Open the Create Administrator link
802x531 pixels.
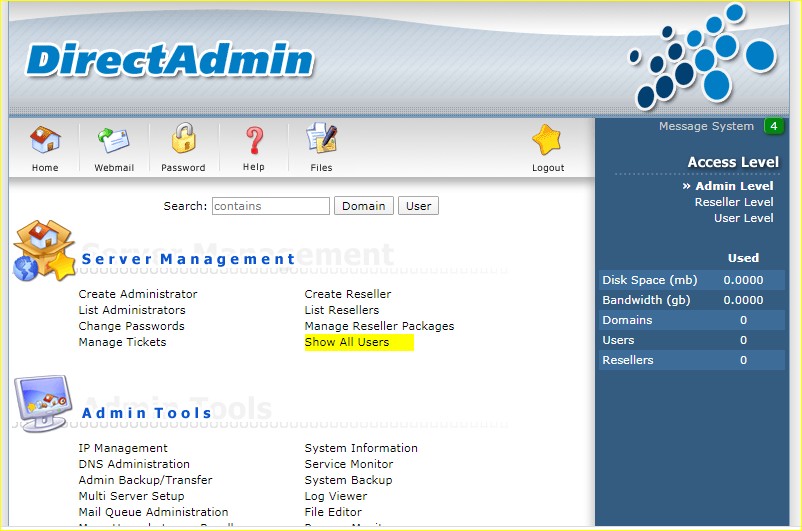[138, 294]
